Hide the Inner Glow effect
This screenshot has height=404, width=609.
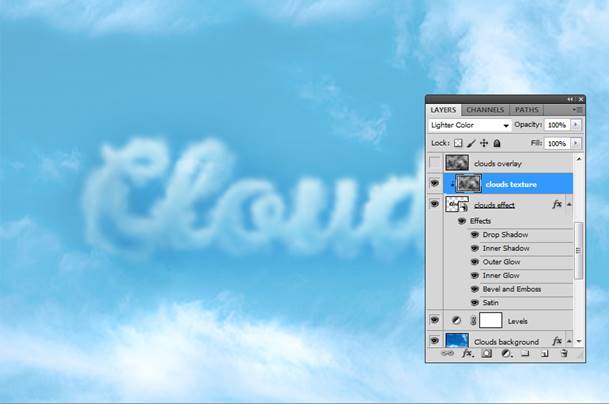coord(475,275)
